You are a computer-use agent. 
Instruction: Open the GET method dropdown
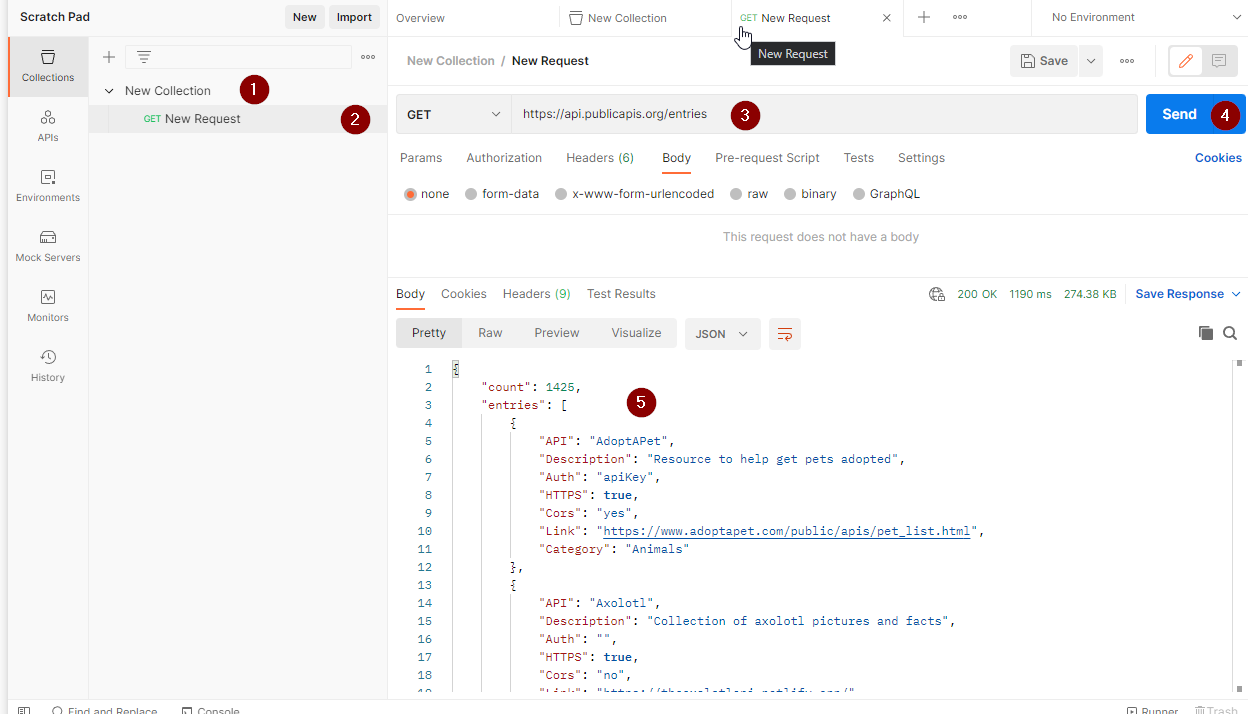[x=453, y=114]
